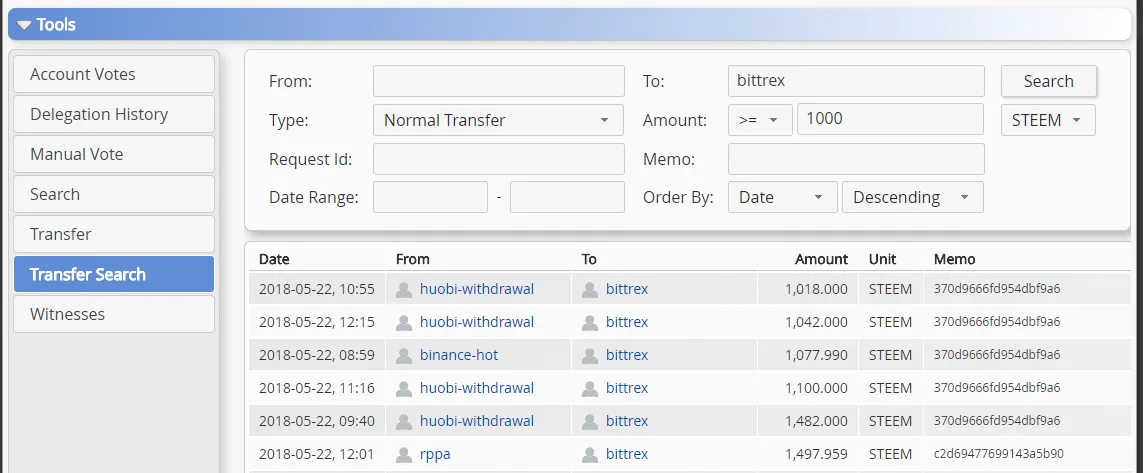Click the Tools panel title
Viewport: 1143px width, 473px height.
coord(56,25)
